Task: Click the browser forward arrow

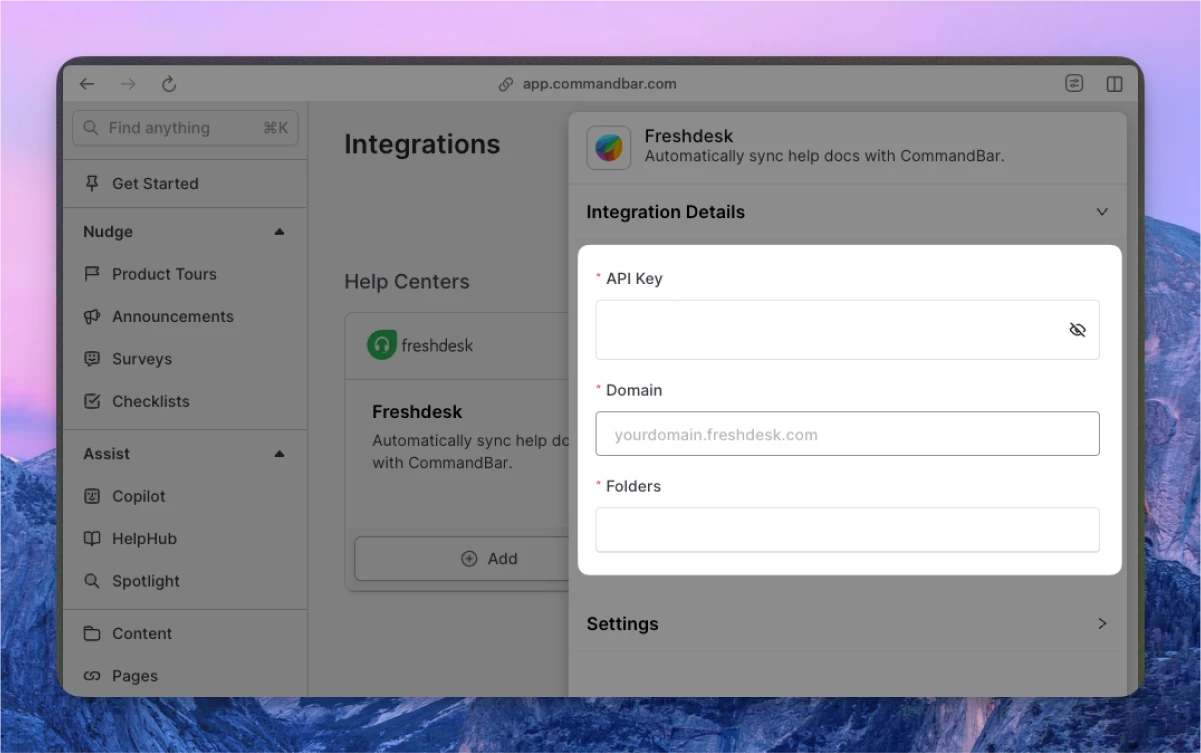Action: pos(128,84)
